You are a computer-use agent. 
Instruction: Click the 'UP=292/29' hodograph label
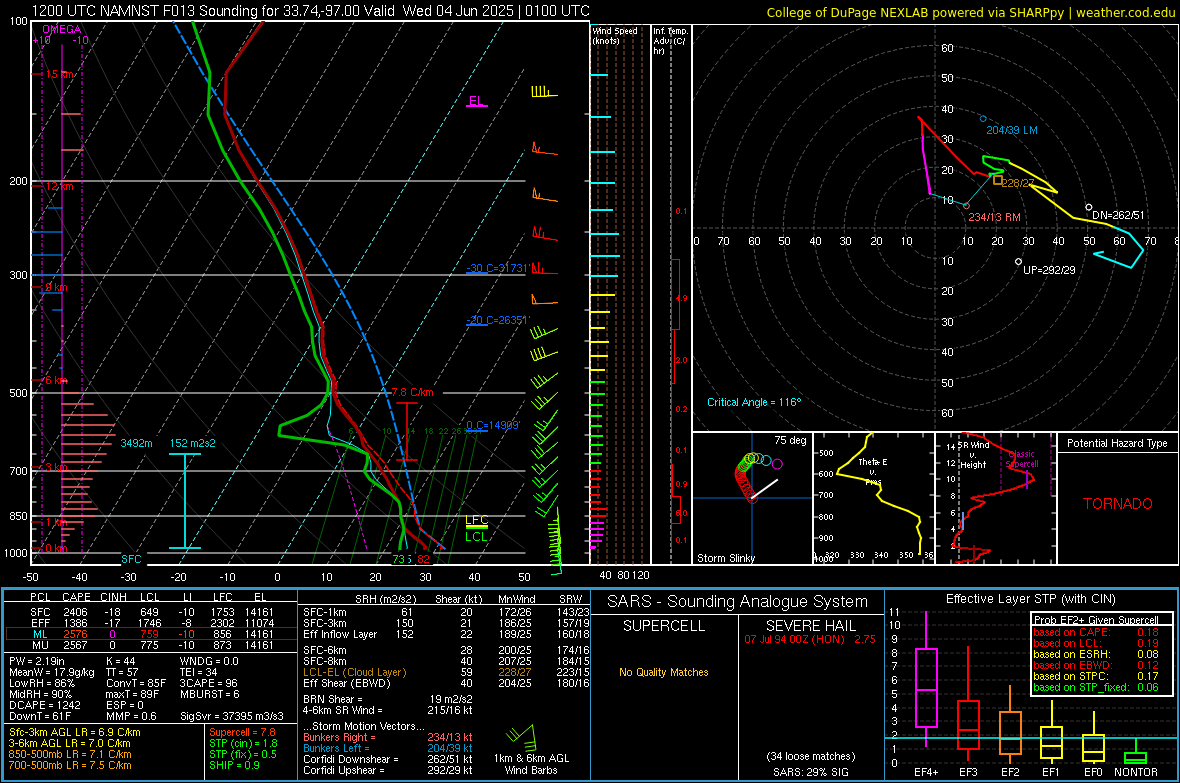[1049, 270]
